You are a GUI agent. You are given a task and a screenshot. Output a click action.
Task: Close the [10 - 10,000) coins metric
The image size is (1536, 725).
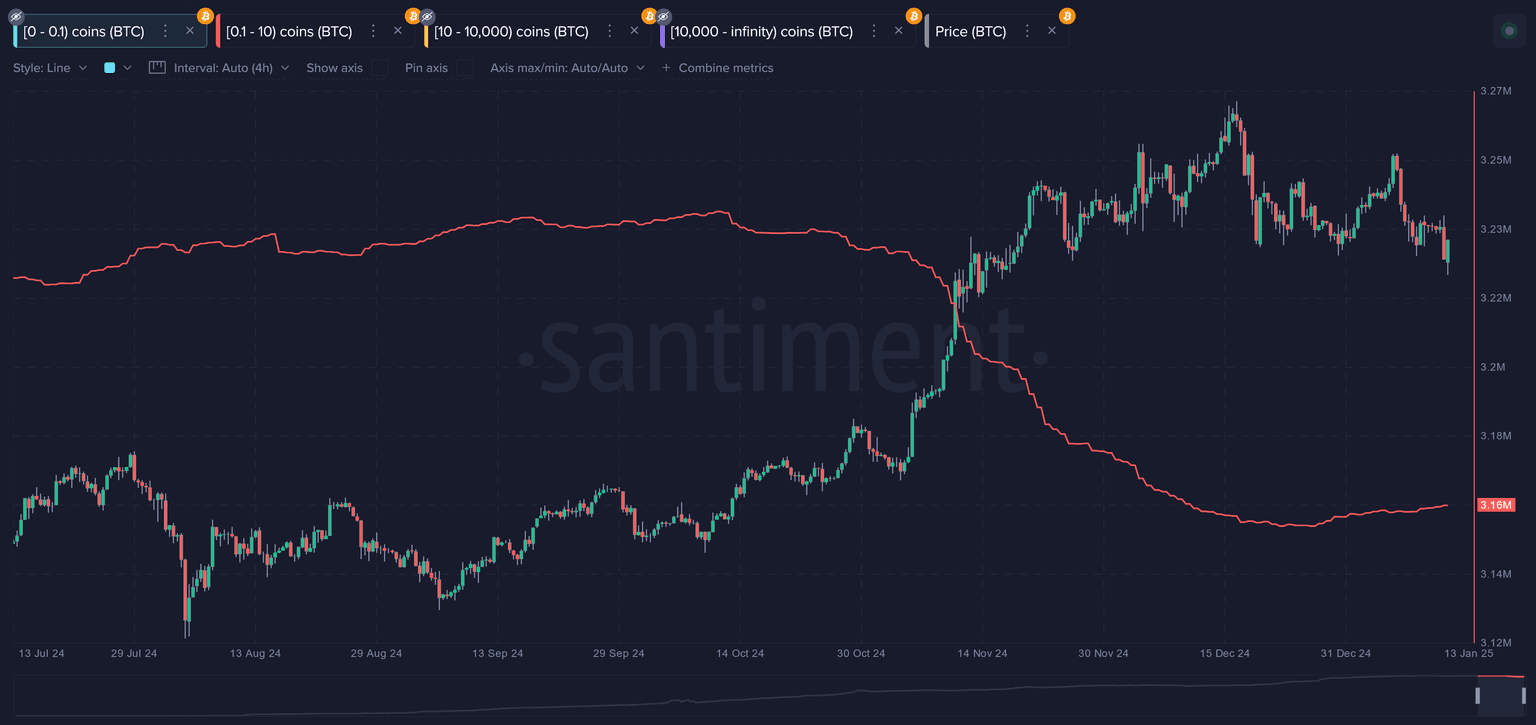634,31
